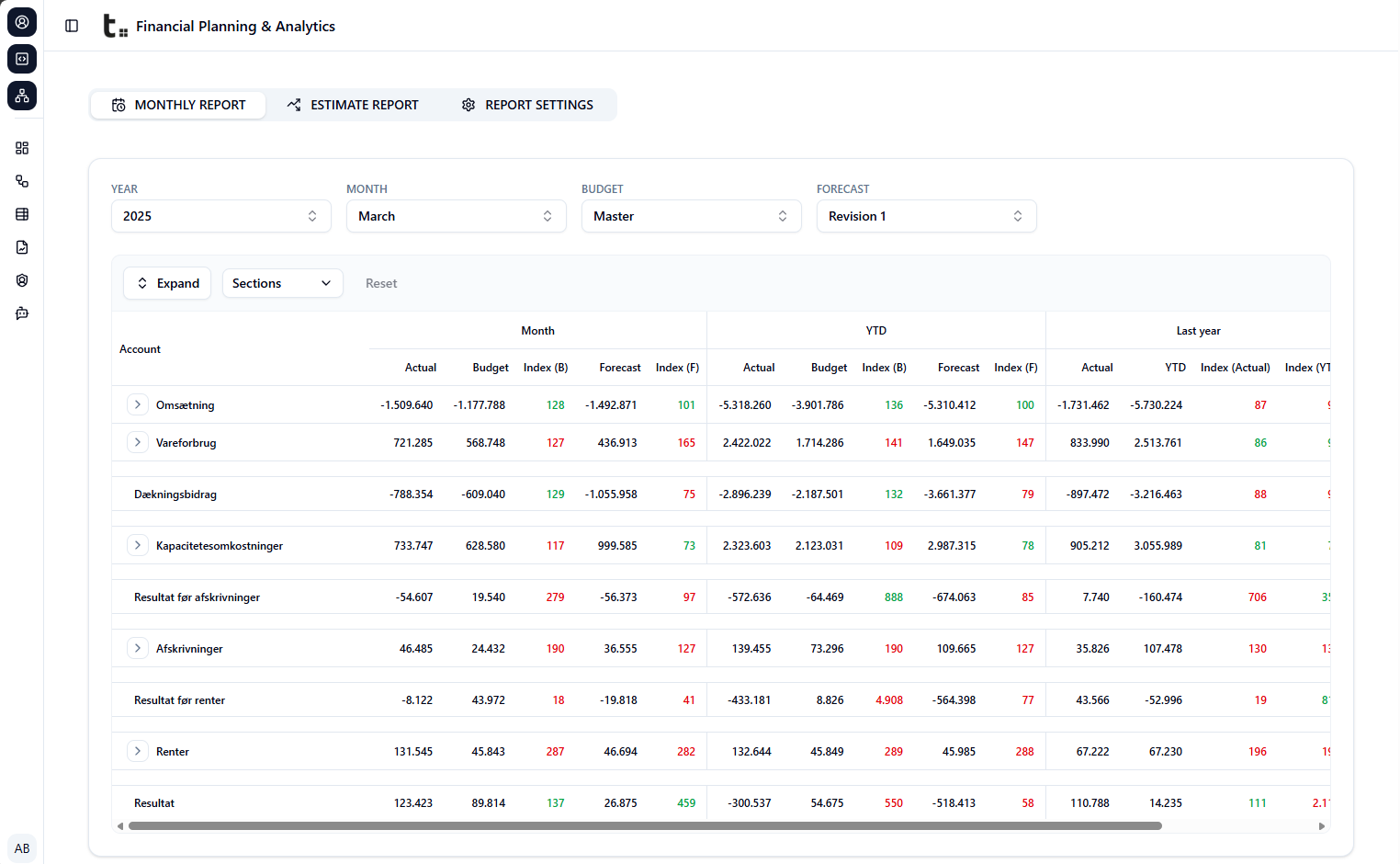Open the code brackets icon in sidebar
This screenshot has width=1400, height=864.
pos(22,59)
